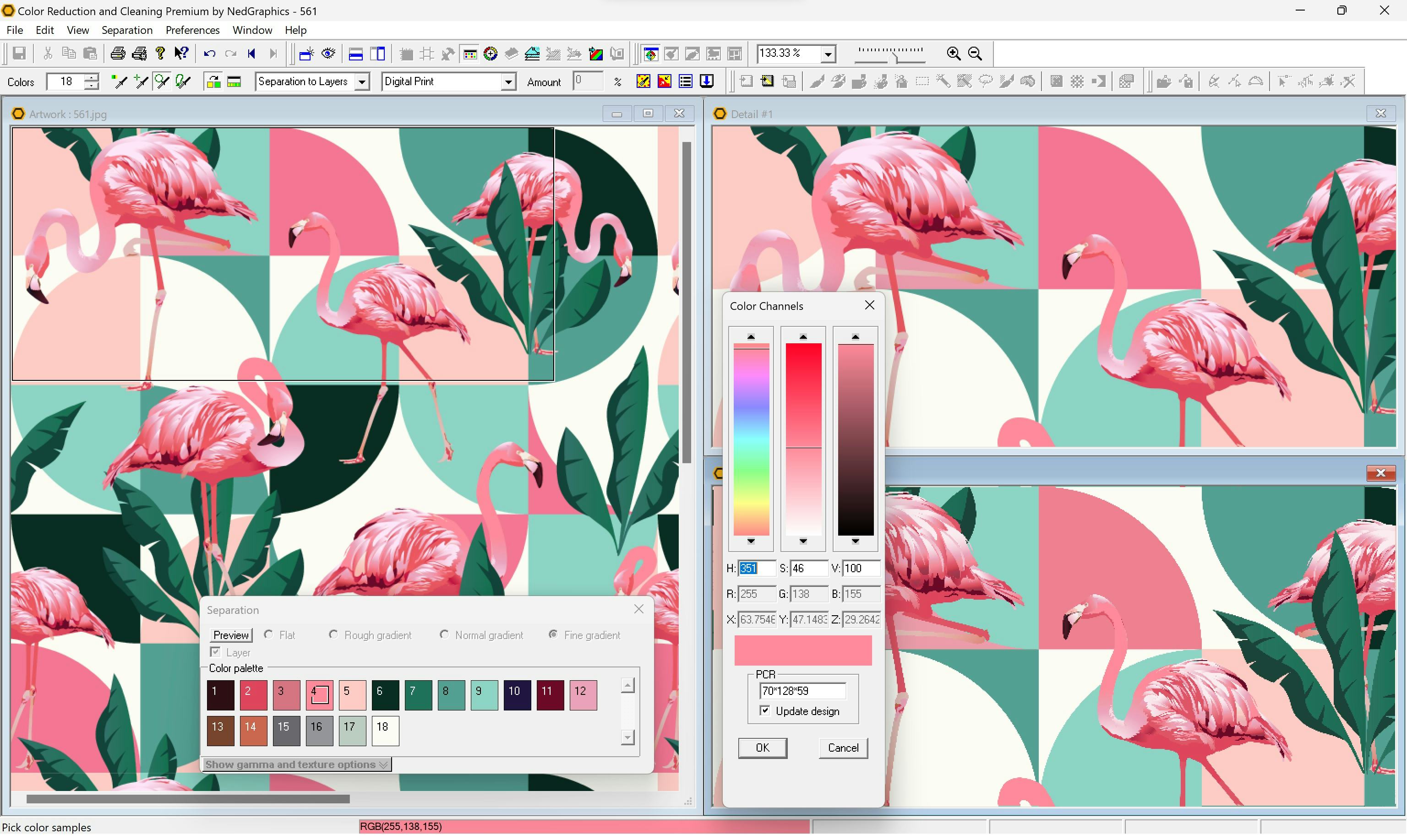Select the Print icon
This screenshot has height=840, width=1407.
[x=117, y=53]
